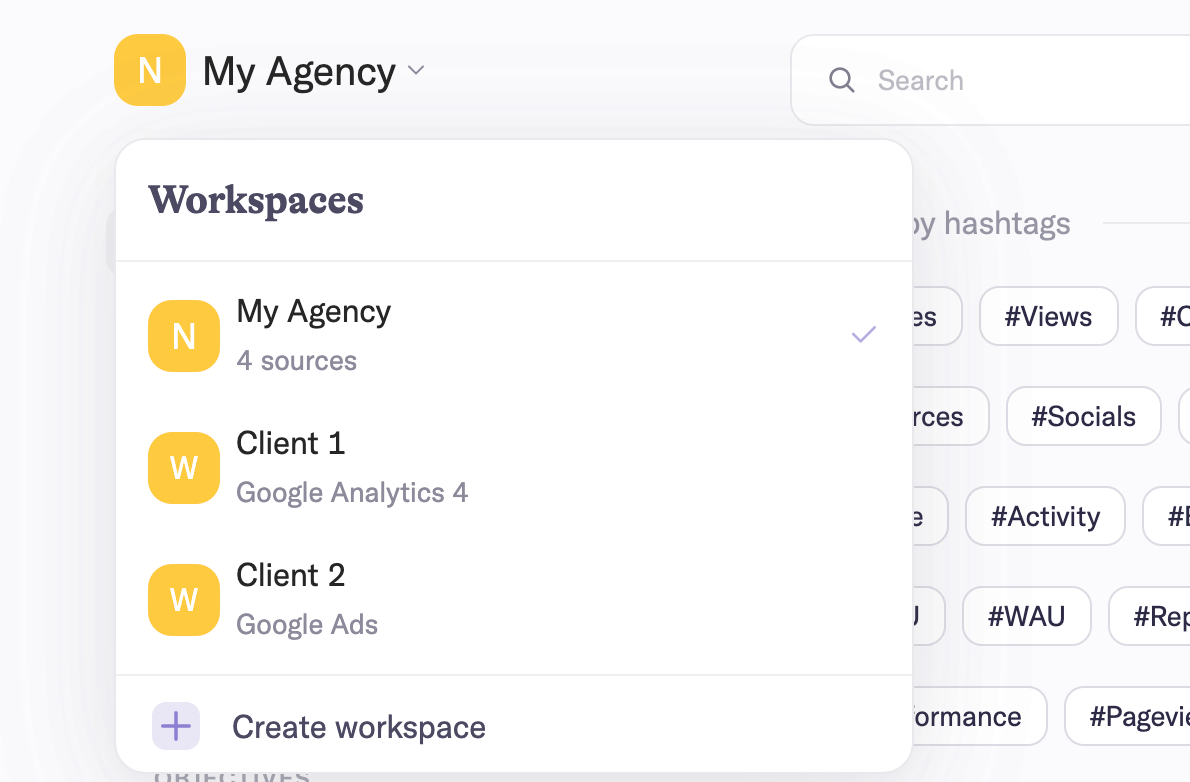This screenshot has width=1190, height=782.
Task: Focus the Search input field
Action: coord(990,80)
